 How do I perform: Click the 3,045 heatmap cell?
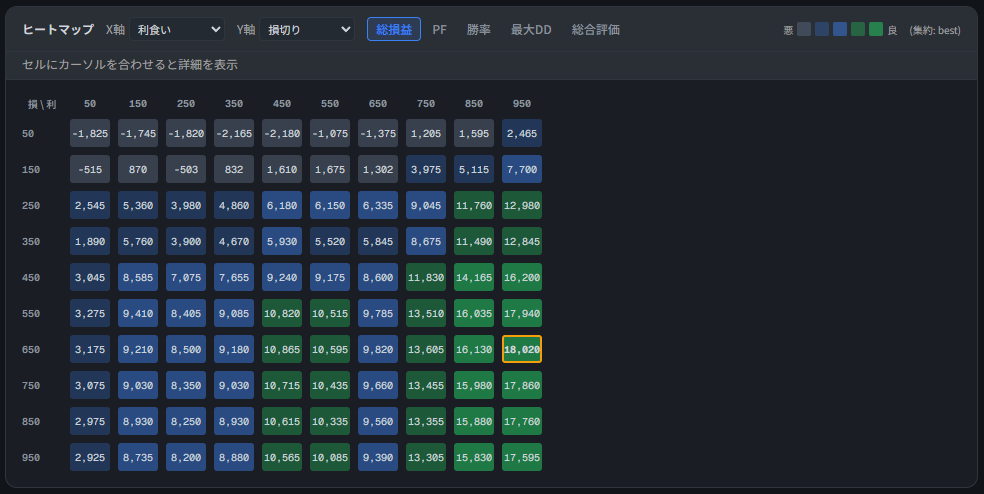[x=90, y=277]
